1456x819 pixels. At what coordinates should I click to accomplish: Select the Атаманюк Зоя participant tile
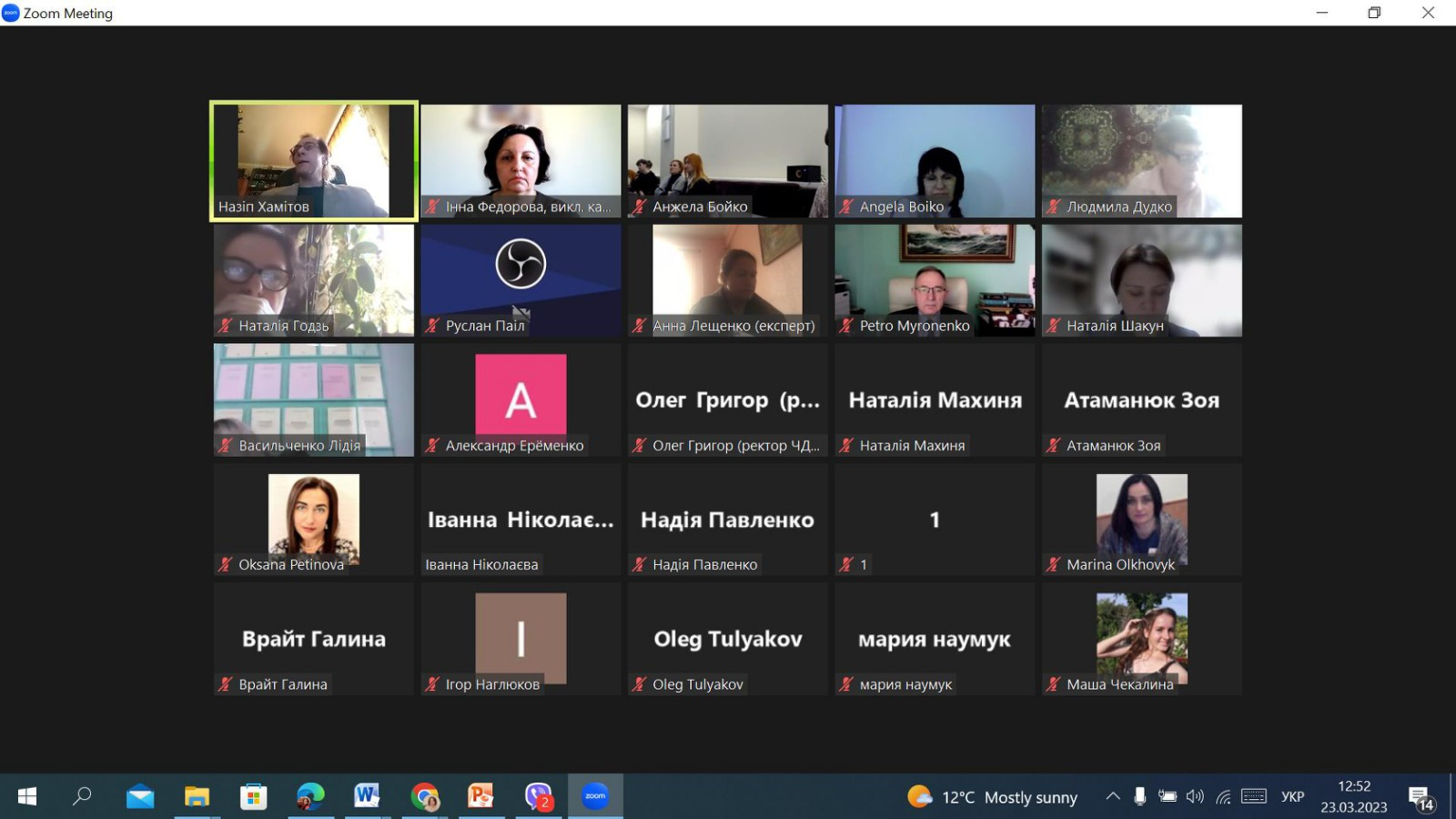point(1142,399)
